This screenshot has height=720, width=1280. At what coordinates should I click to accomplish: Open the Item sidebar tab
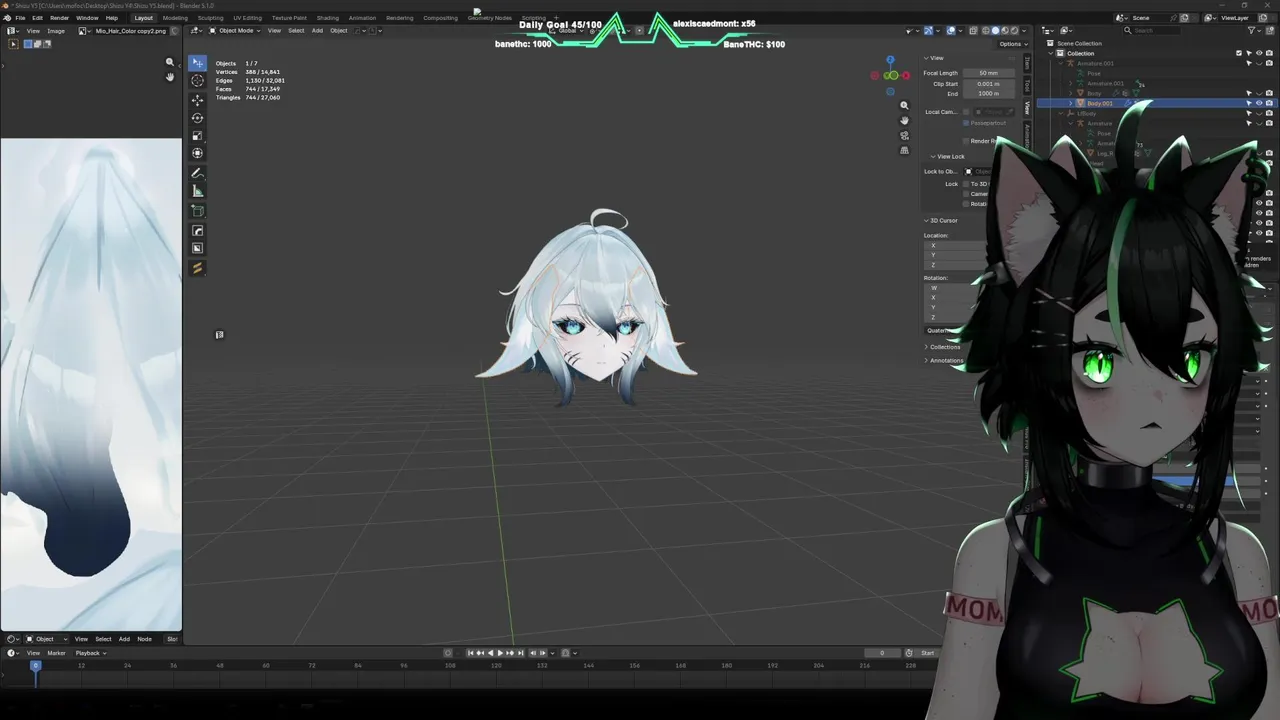(1027, 63)
